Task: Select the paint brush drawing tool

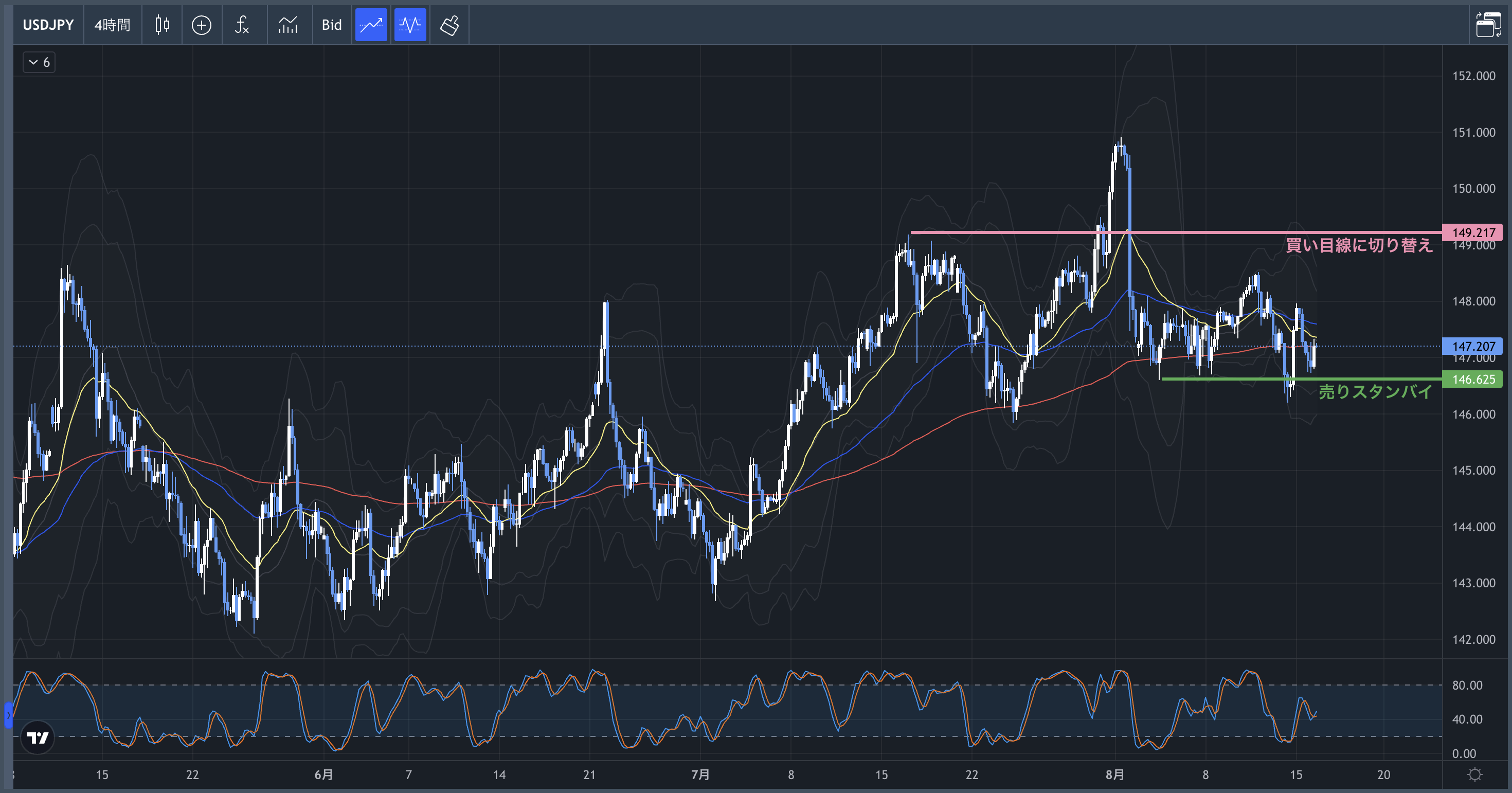Action: tap(449, 25)
